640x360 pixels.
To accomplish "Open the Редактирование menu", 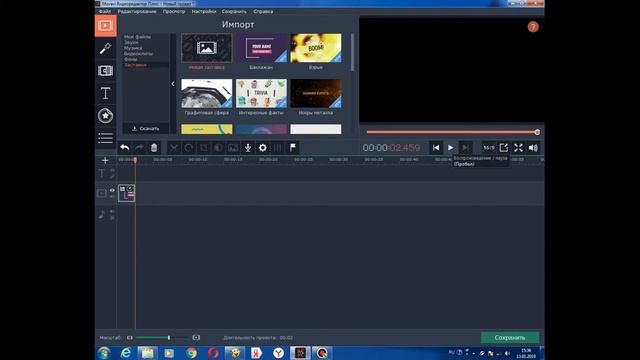I will [137, 11].
